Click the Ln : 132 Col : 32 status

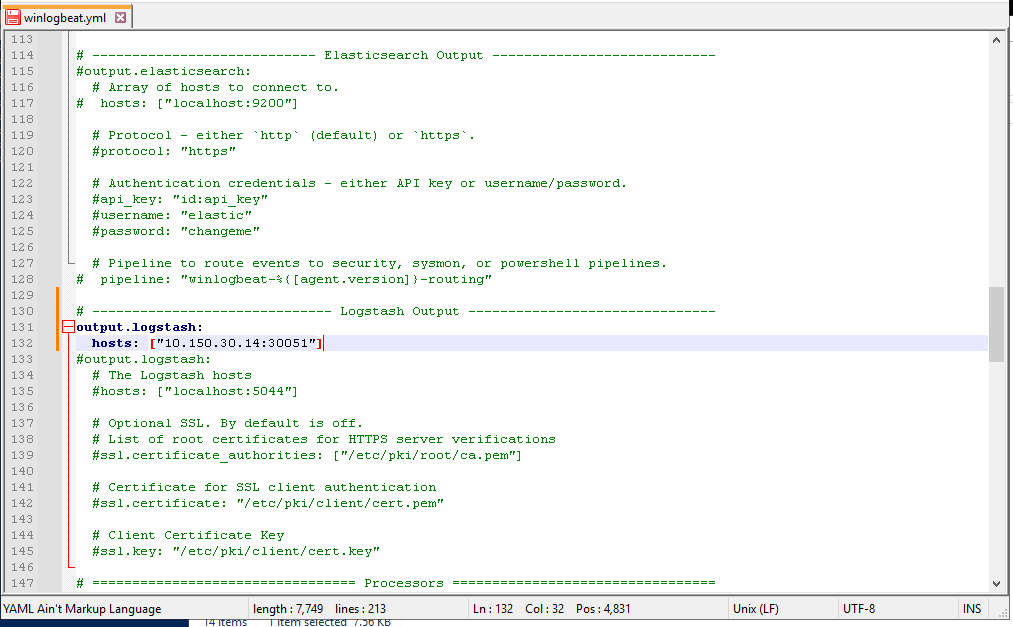pyautogui.click(x=518, y=609)
